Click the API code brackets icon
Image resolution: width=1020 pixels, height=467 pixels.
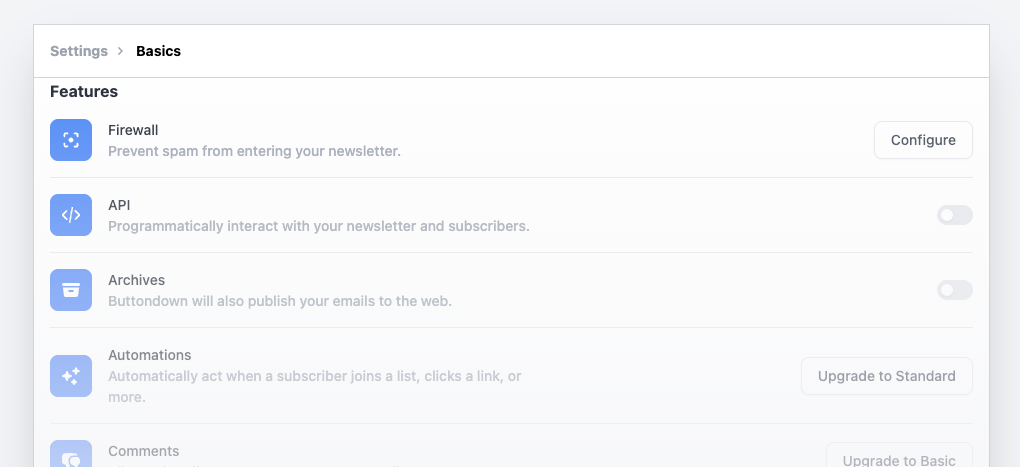point(71,215)
